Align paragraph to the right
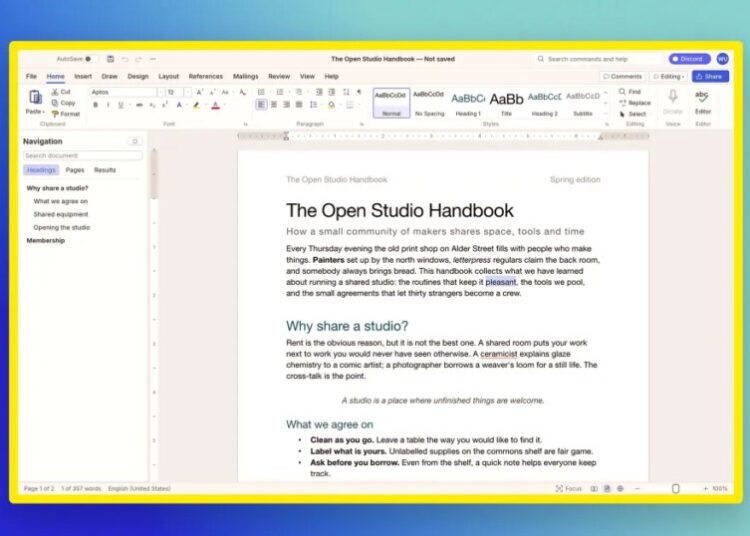The image size is (750, 536). coord(286,105)
